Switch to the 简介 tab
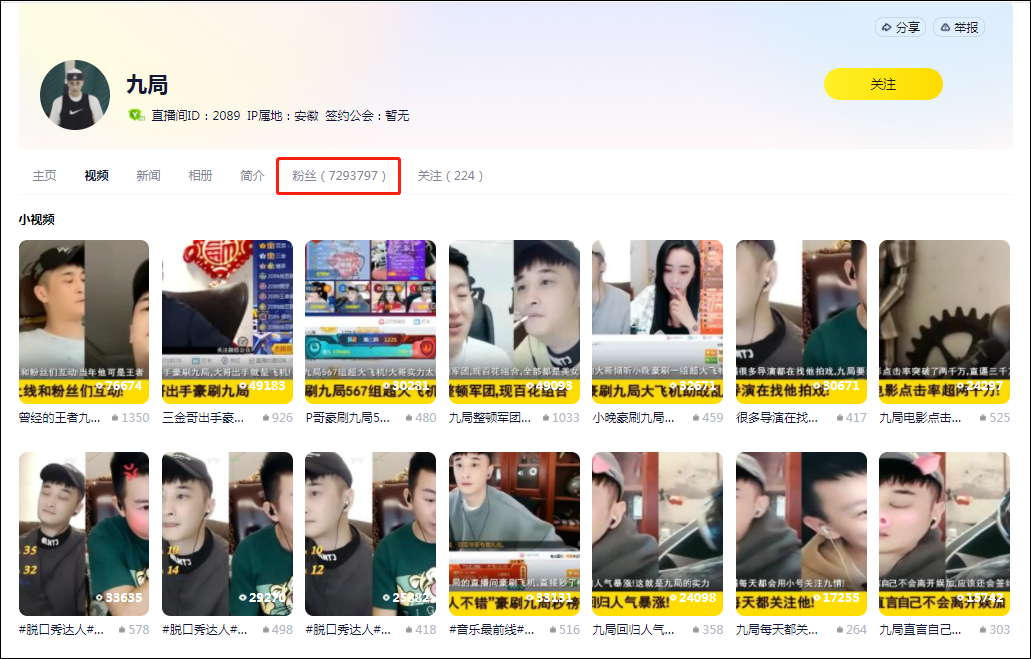 252,176
